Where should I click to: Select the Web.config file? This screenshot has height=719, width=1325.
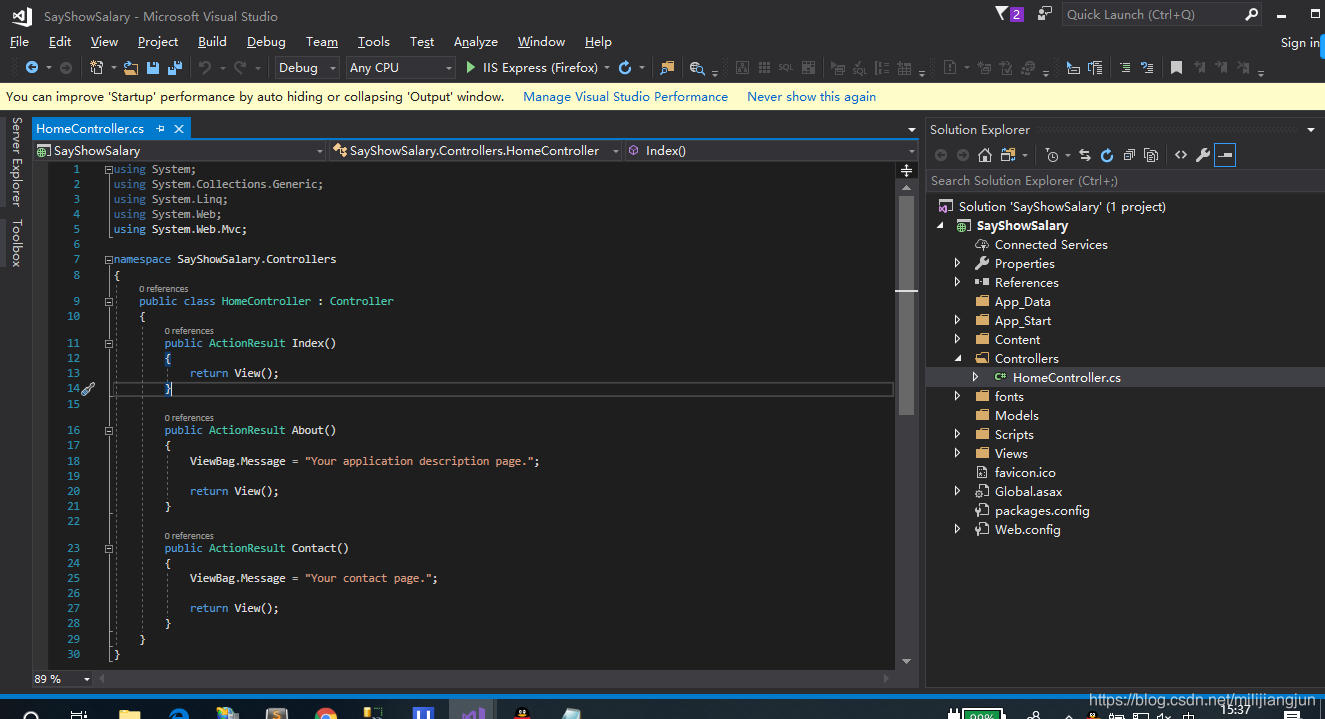coord(1027,530)
